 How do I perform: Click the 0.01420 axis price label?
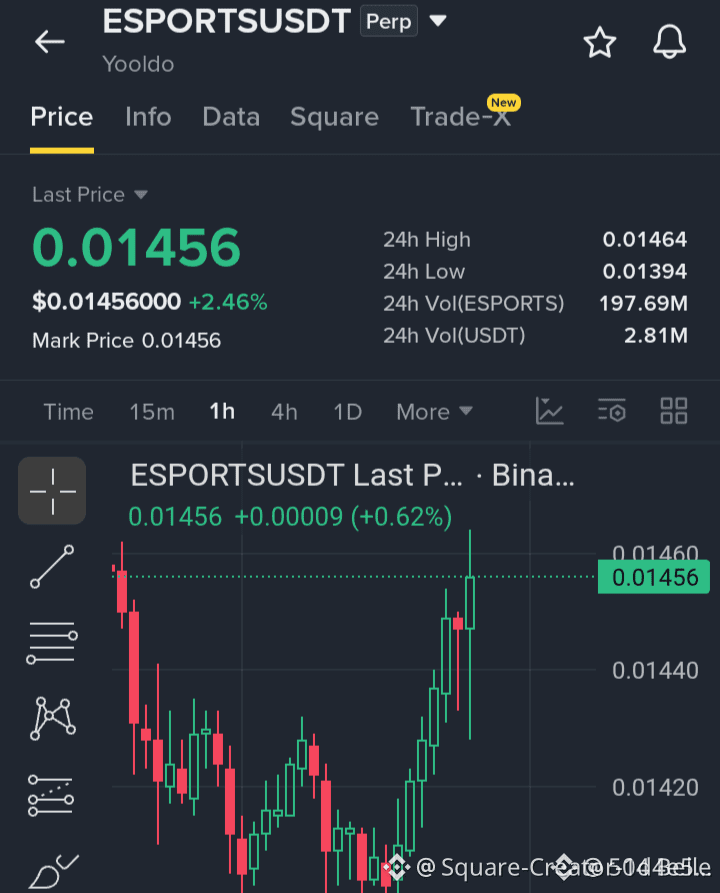click(655, 788)
